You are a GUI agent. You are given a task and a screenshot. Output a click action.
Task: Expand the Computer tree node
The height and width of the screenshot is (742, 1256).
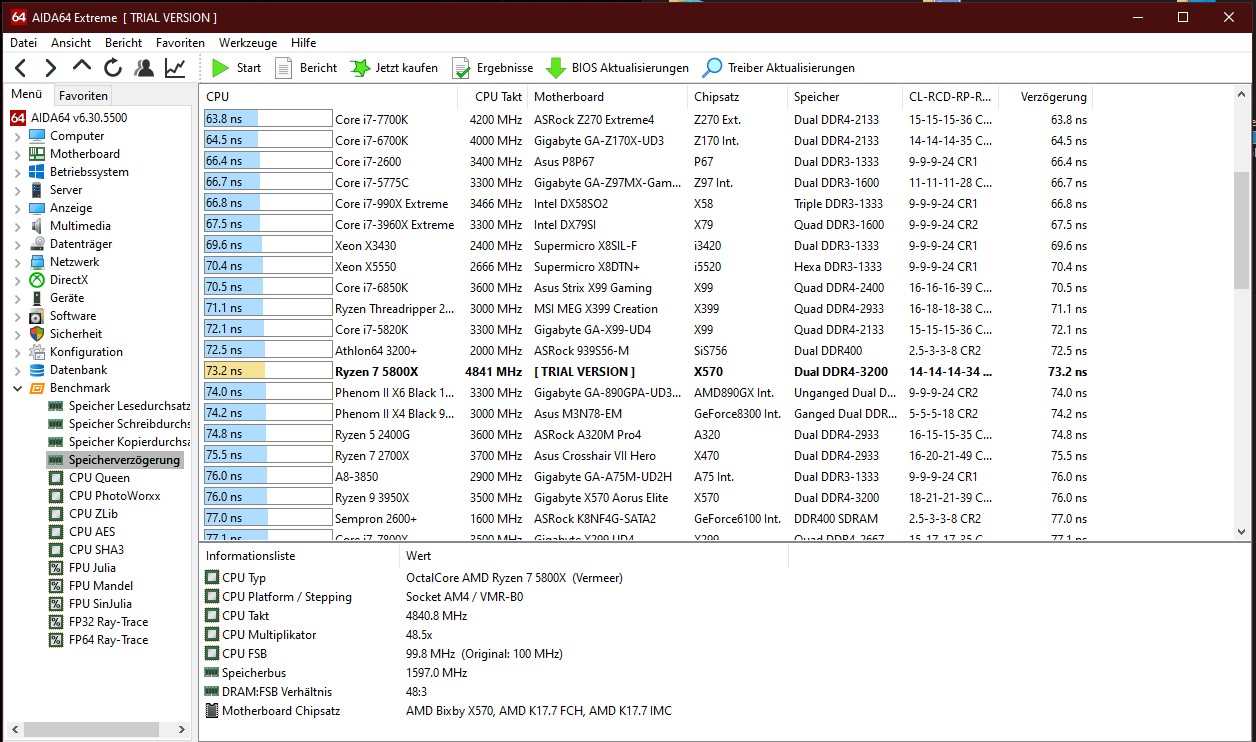[17, 136]
